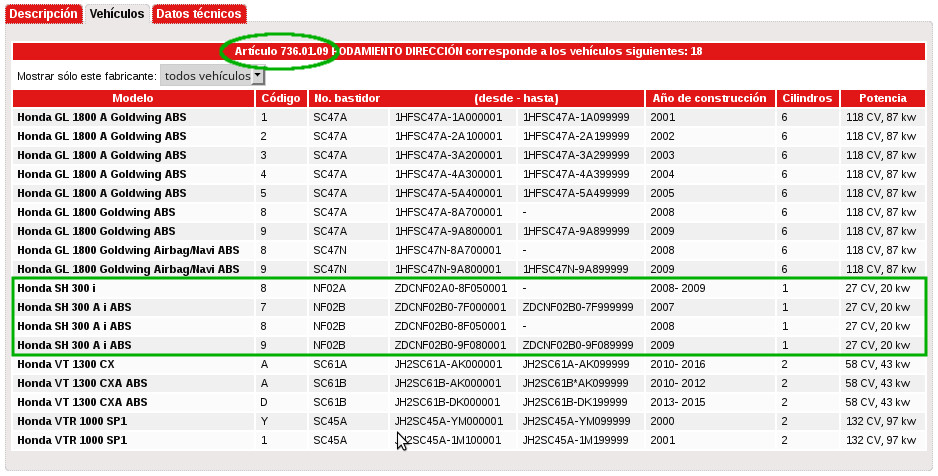Click the Cilindros column header
The image size is (938, 476).
pyautogui.click(x=807, y=98)
